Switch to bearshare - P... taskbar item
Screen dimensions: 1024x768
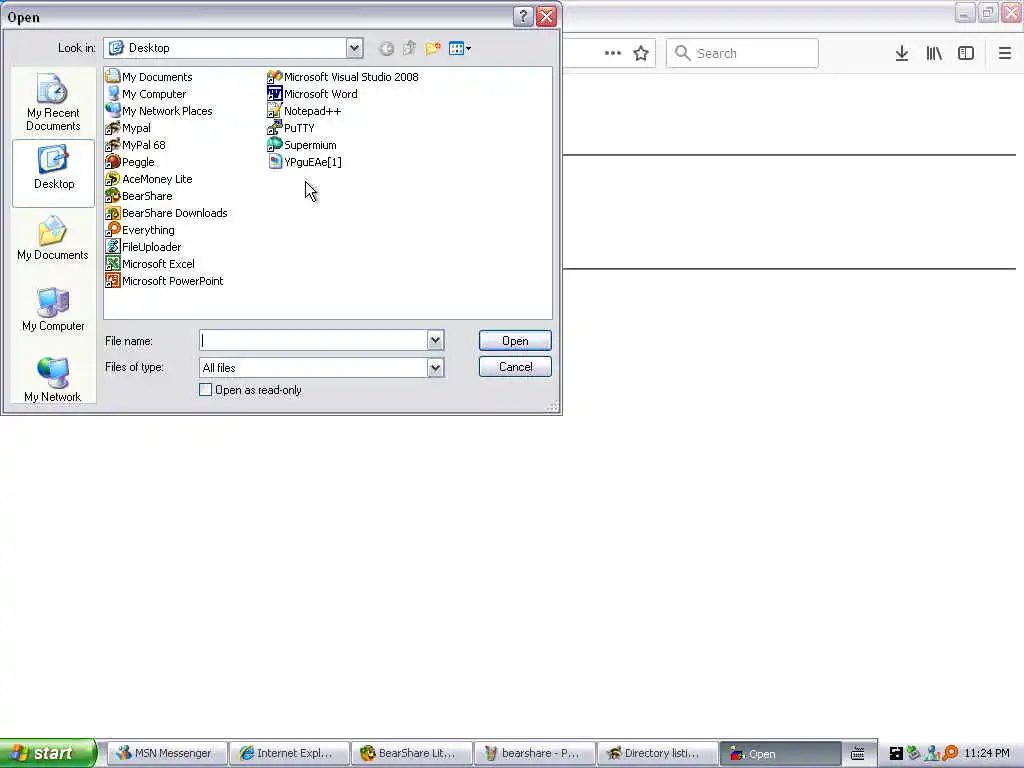tap(535, 753)
